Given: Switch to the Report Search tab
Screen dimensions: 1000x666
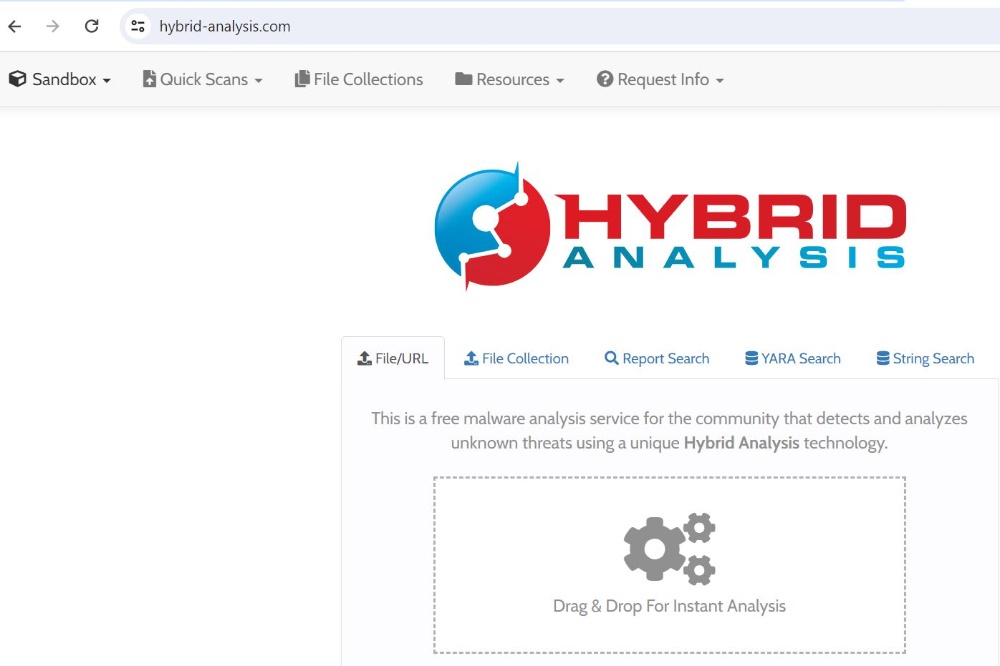Looking at the screenshot, I should (x=657, y=359).
